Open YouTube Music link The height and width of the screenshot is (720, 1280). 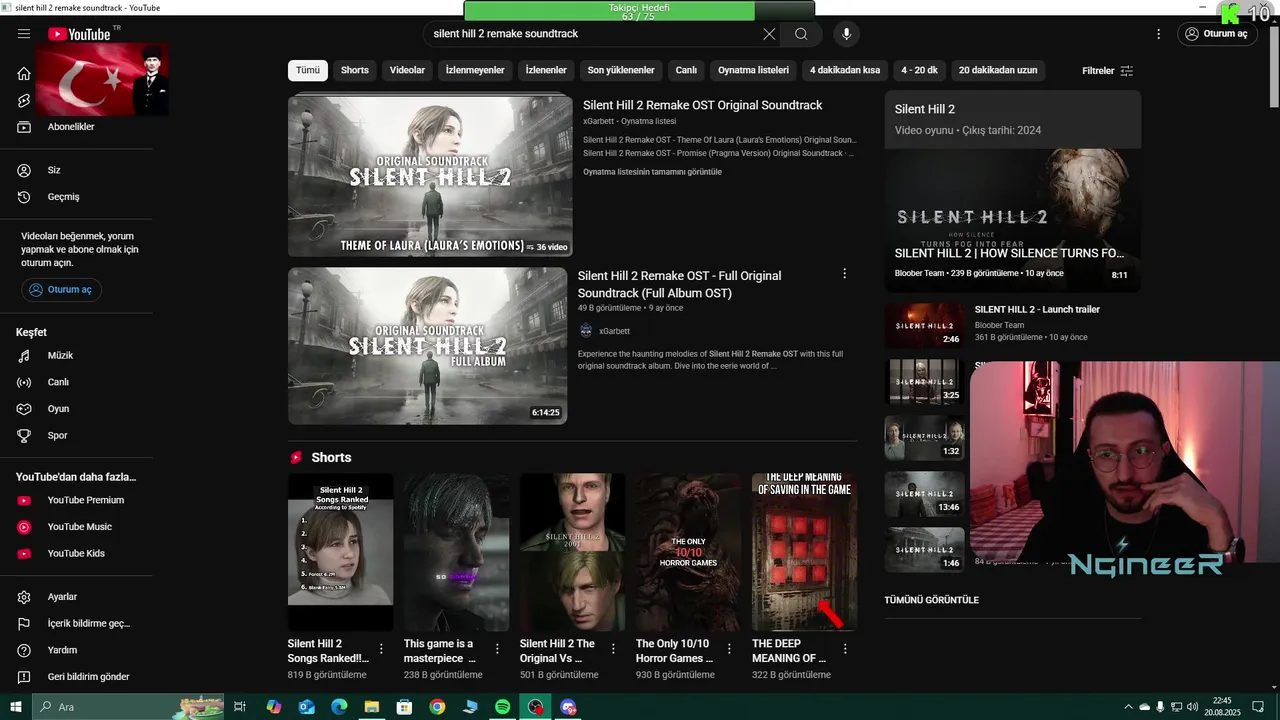click(x=79, y=527)
